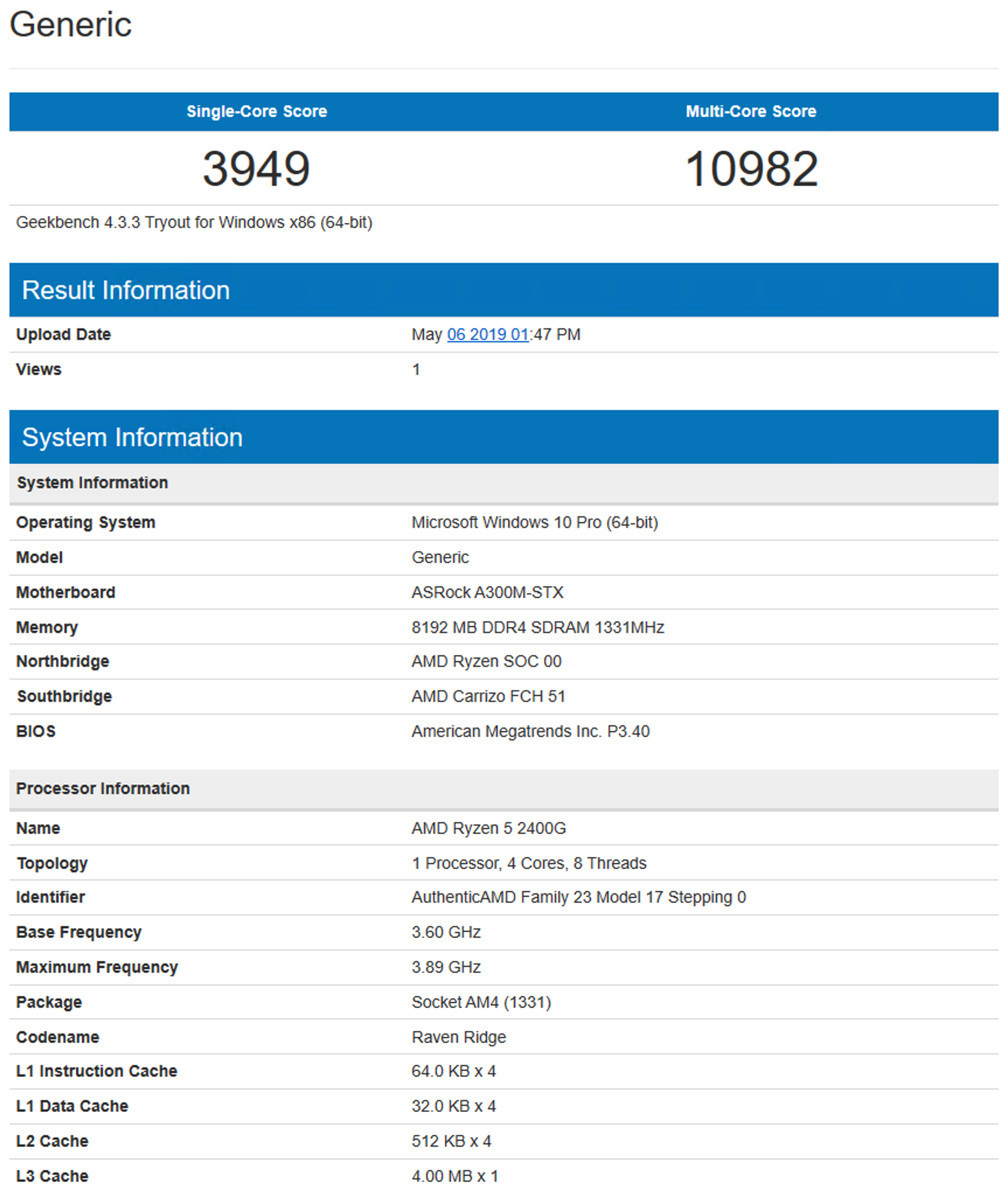Click the Southbridge label
This screenshot has height=1203, width=1008.
pyautogui.click(x=64, y=697)
